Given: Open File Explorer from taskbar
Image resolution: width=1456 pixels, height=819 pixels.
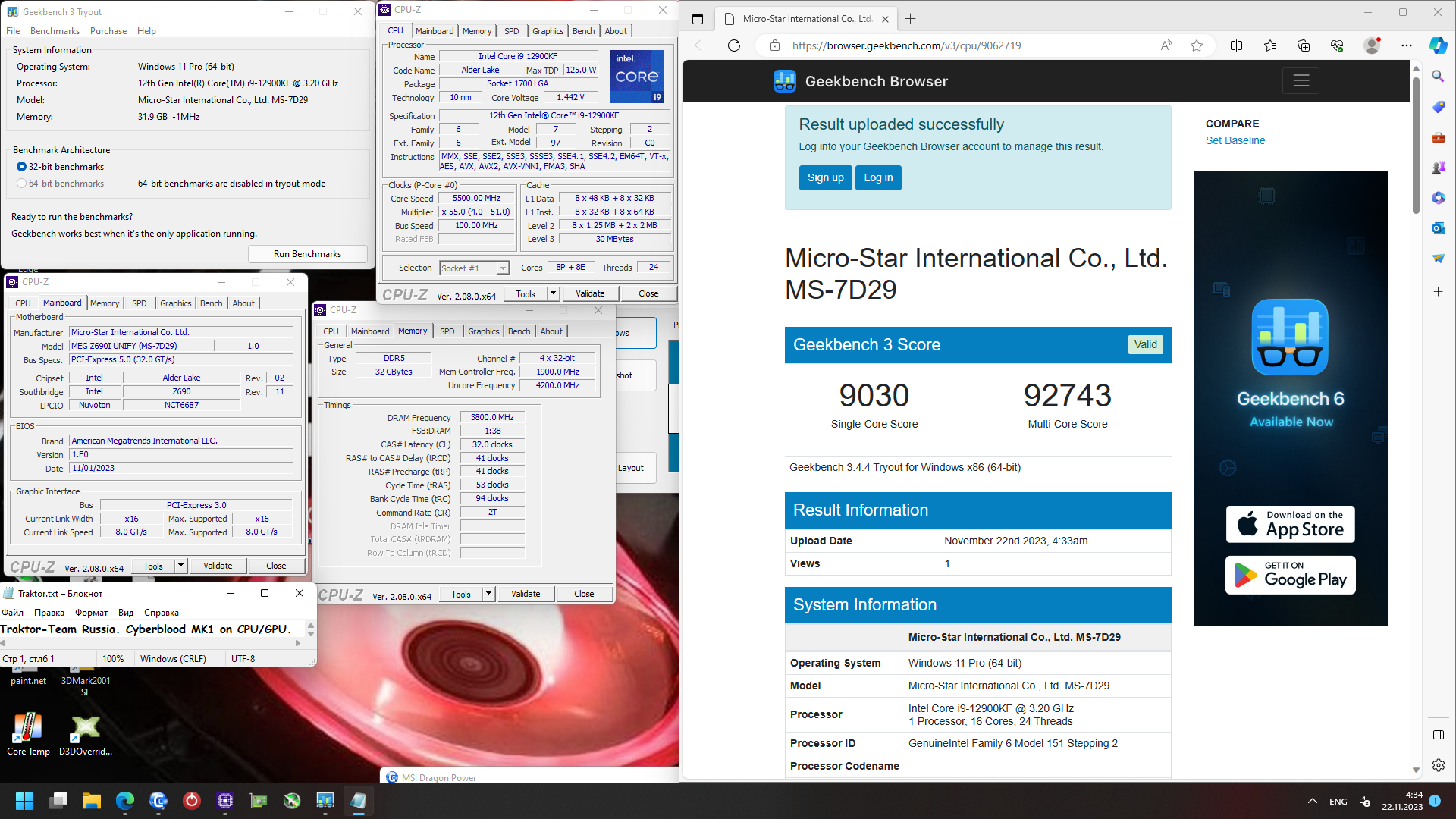Looking at the screenshot, I should [x=92, y=801].
